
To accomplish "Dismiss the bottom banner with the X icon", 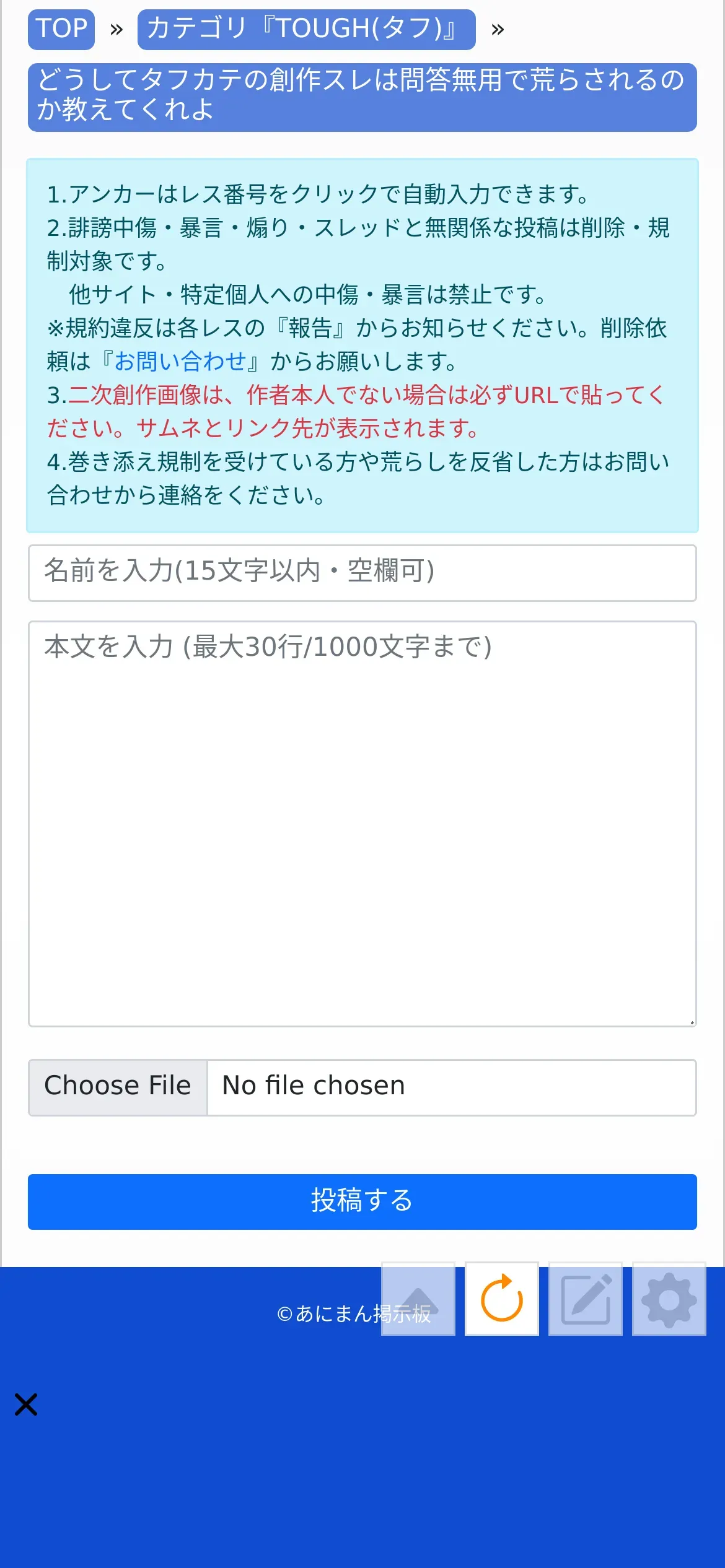I will point(26,1405).
